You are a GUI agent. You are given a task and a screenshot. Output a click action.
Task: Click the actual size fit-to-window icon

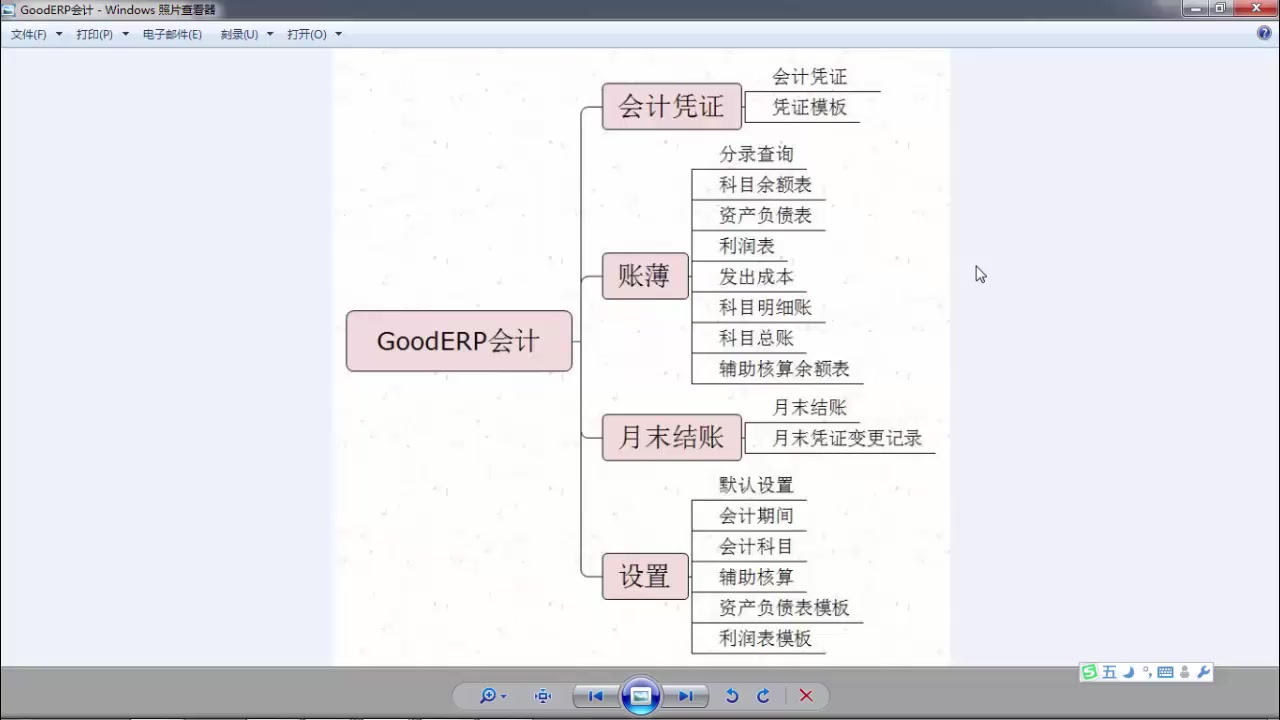tap(543, 696)
